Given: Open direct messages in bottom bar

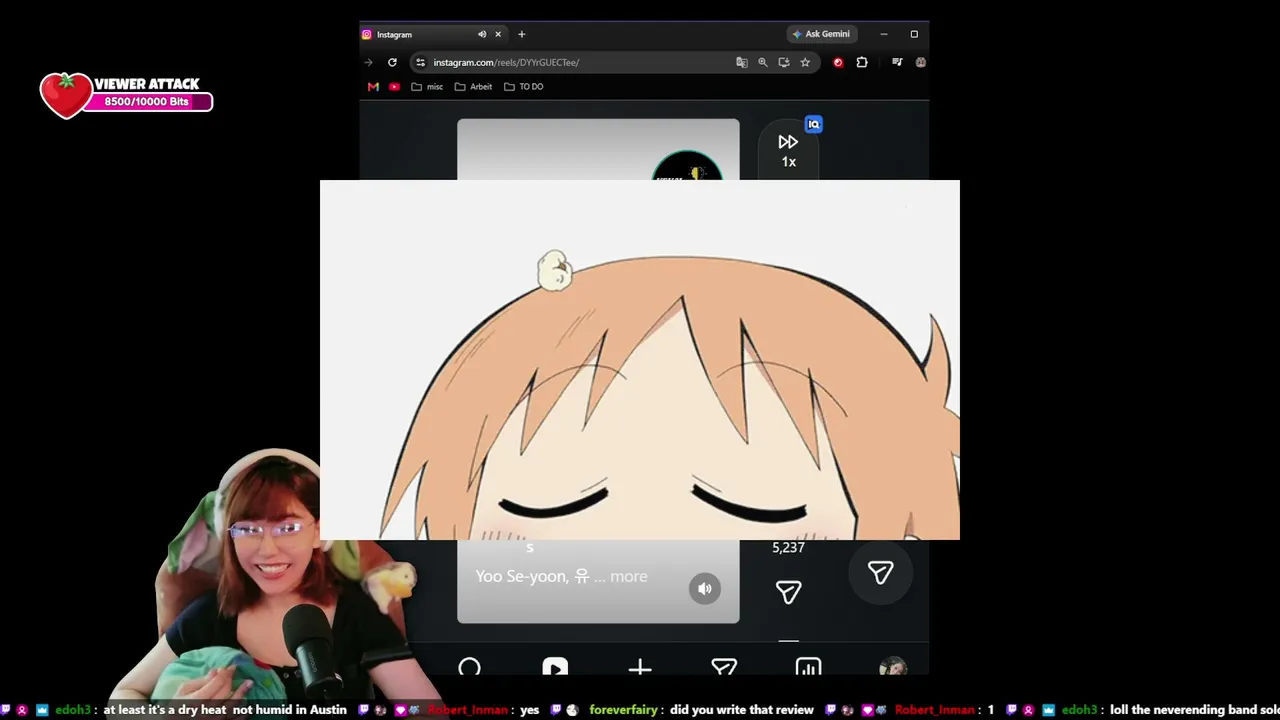Looking at the screenshot, I should coord(724,667).
